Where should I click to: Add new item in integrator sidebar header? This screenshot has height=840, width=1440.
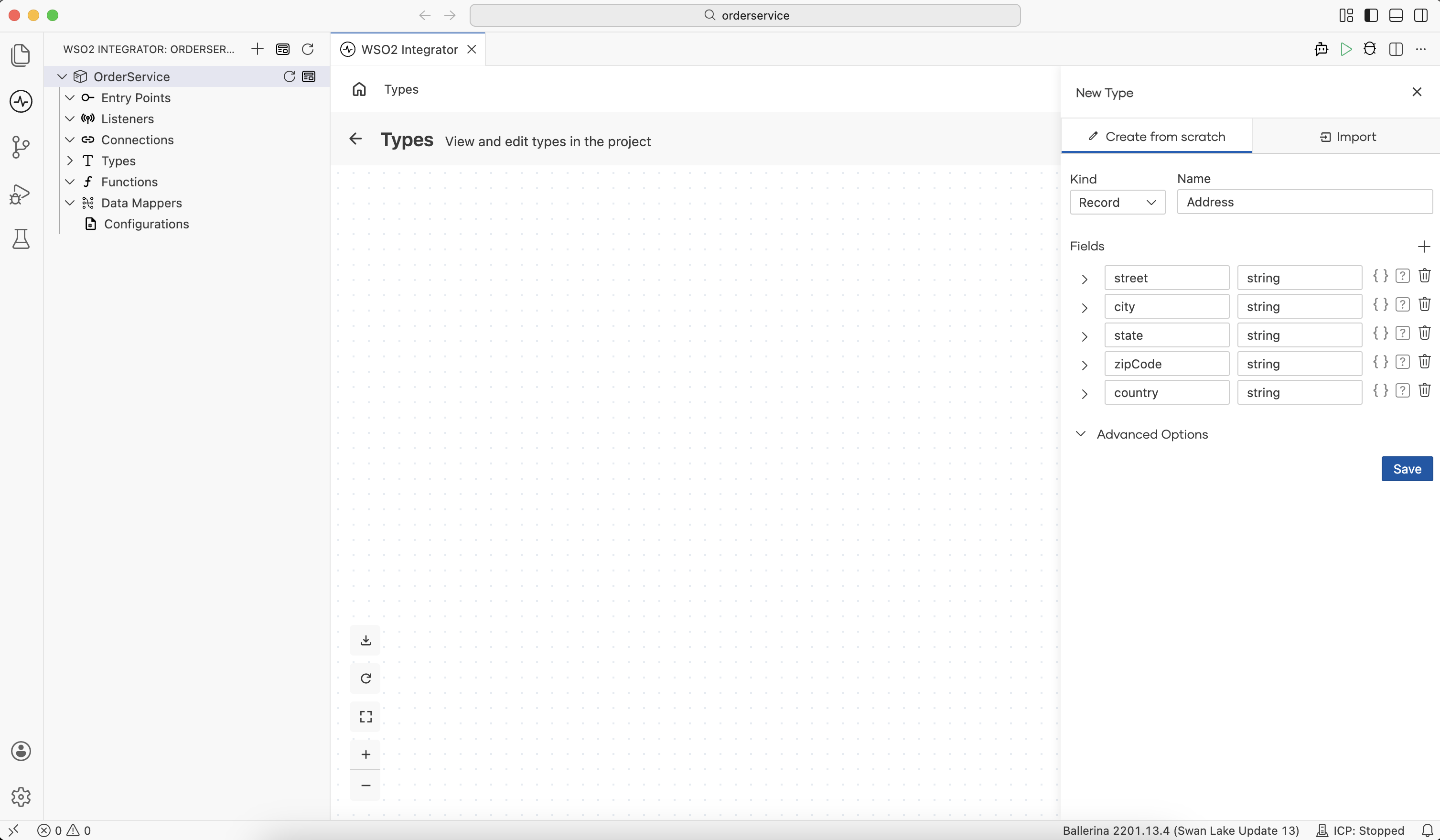click(x=257, y=49)
